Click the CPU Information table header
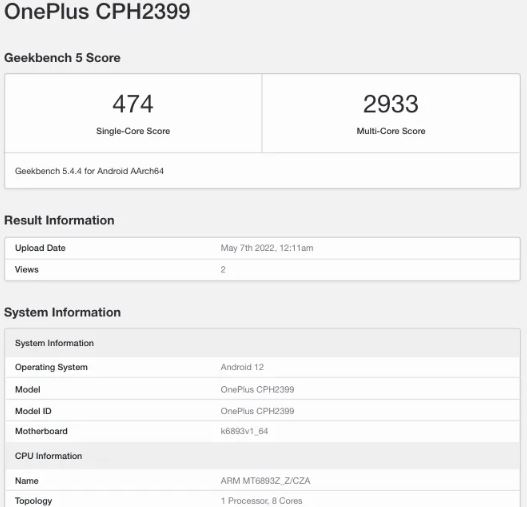 point(262,456)
